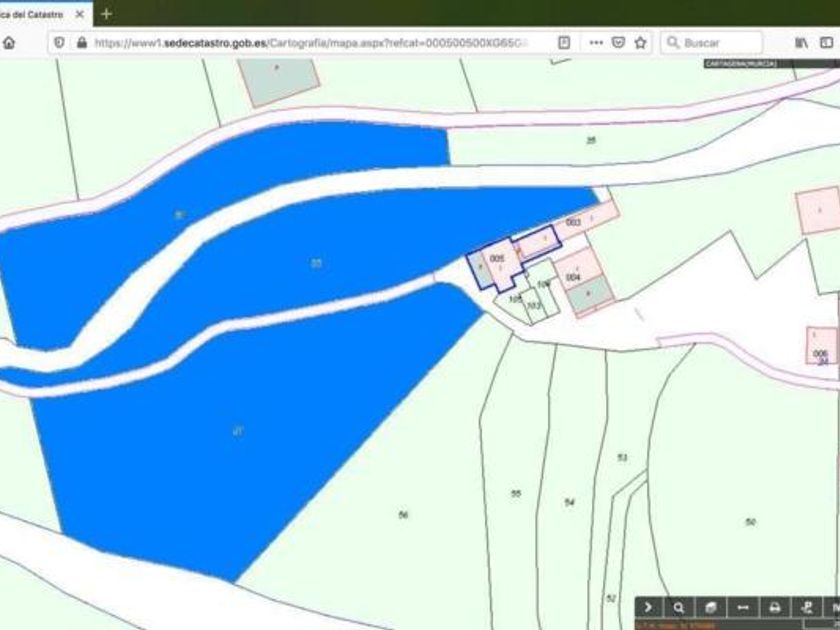This screenshot has width=840, height=630.
Task: Open the Firefox library icon
Action: pyautogui.click(x=801, y=43)
